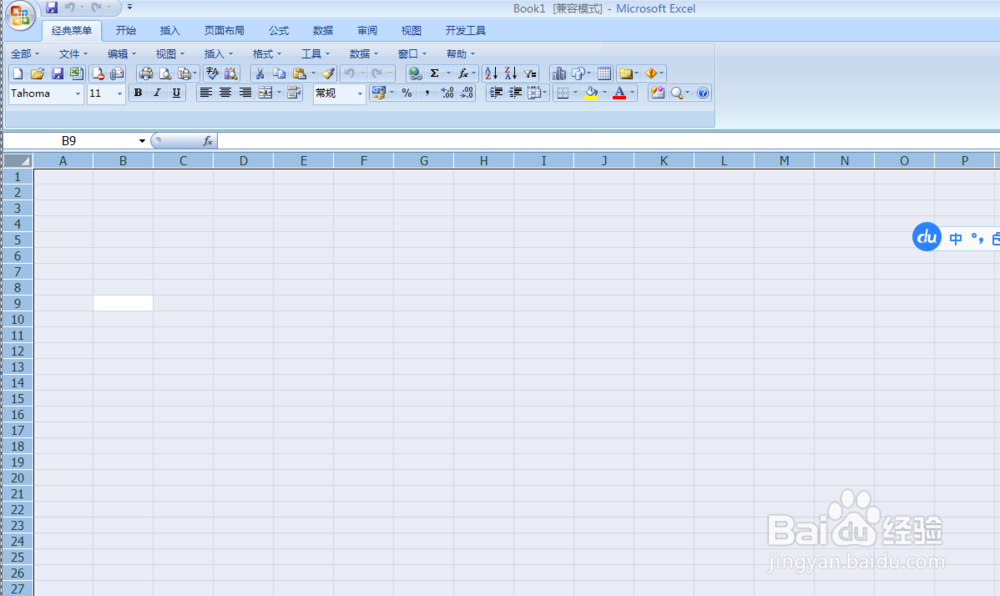Open a file with the folder icon
The image size is (1000, 596).
click(37, 74)
